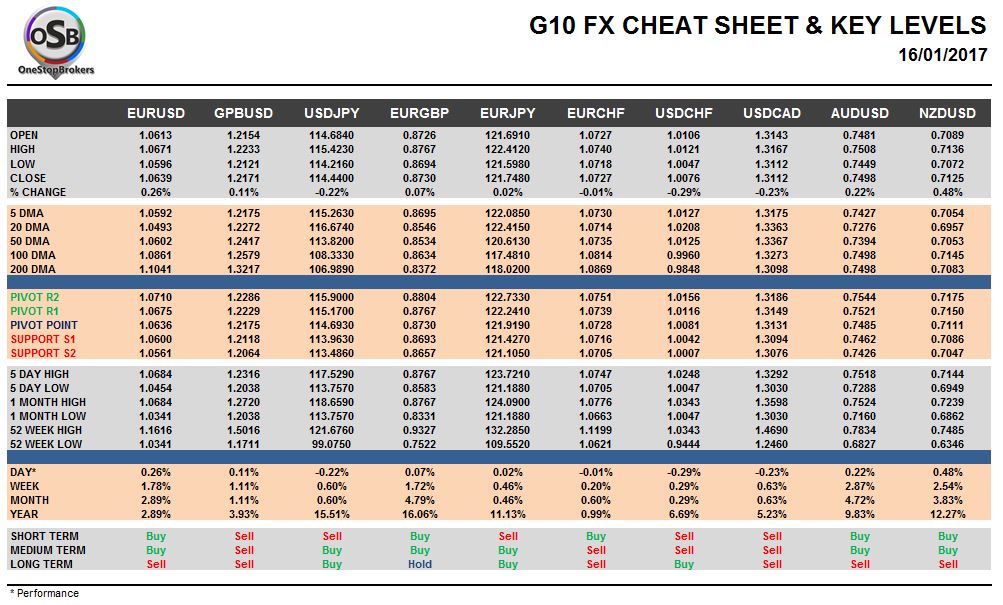Click the USDJPY year performance 15.51%

[x=331, y=515]
